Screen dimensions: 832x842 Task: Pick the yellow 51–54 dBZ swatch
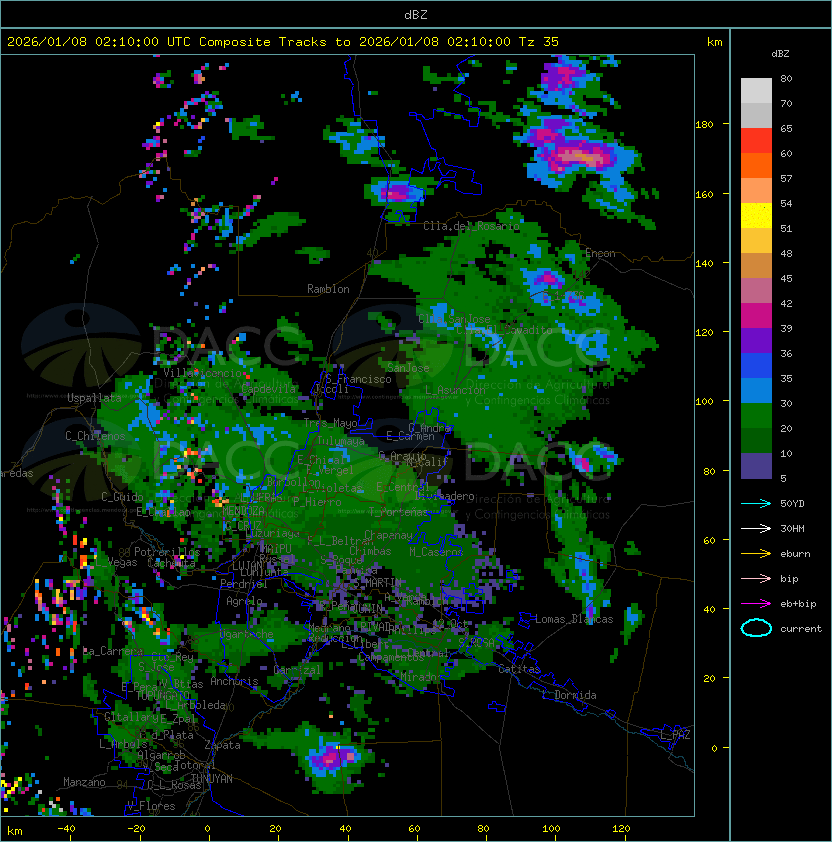(x=756, y=215)
